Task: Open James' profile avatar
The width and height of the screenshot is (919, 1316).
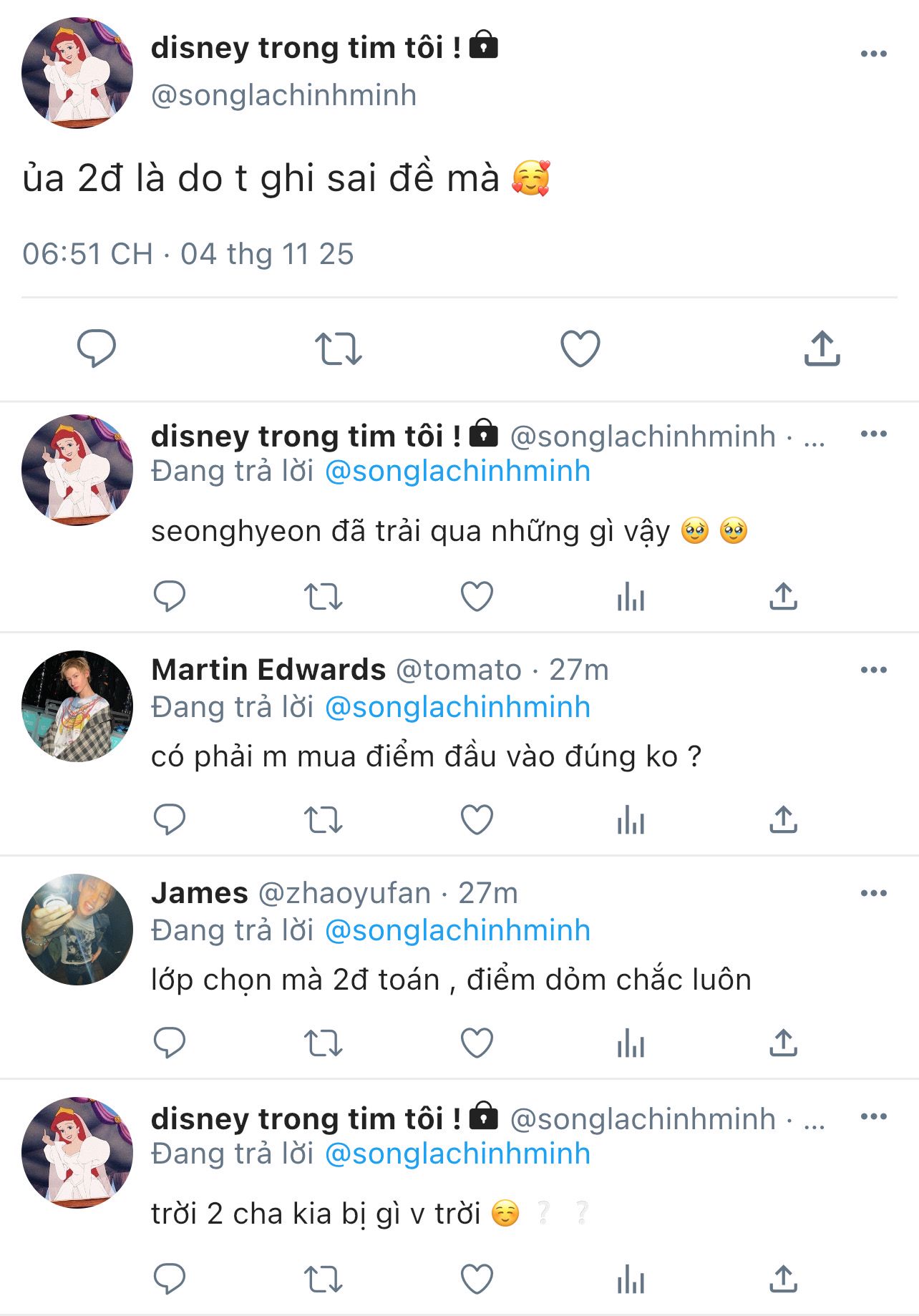Action: 77,930
